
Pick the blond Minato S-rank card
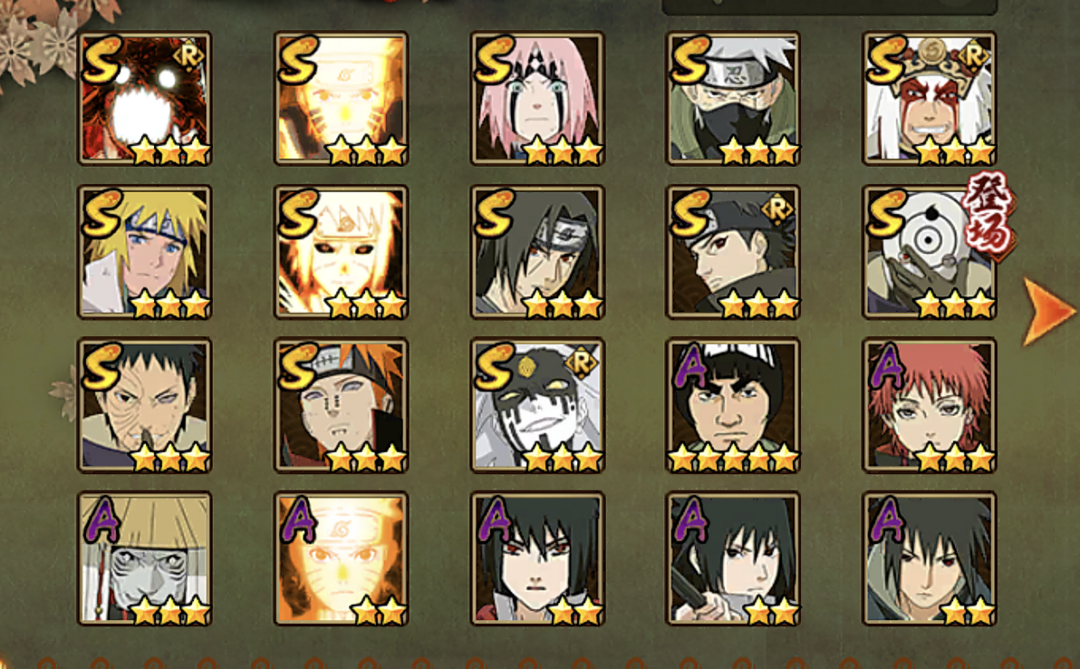(x=145, y=252)
